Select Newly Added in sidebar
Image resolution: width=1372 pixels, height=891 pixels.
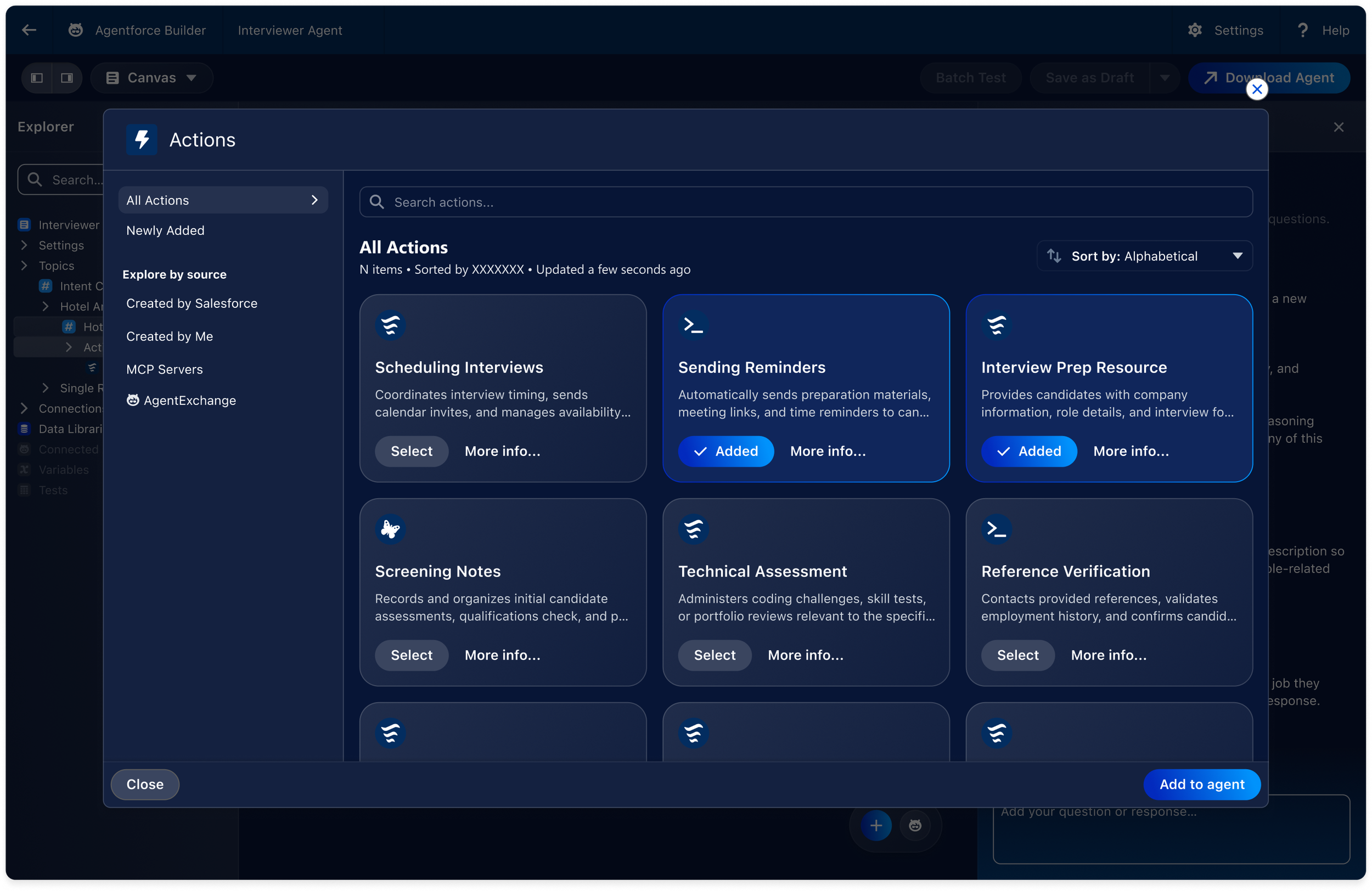click(165, 230)
